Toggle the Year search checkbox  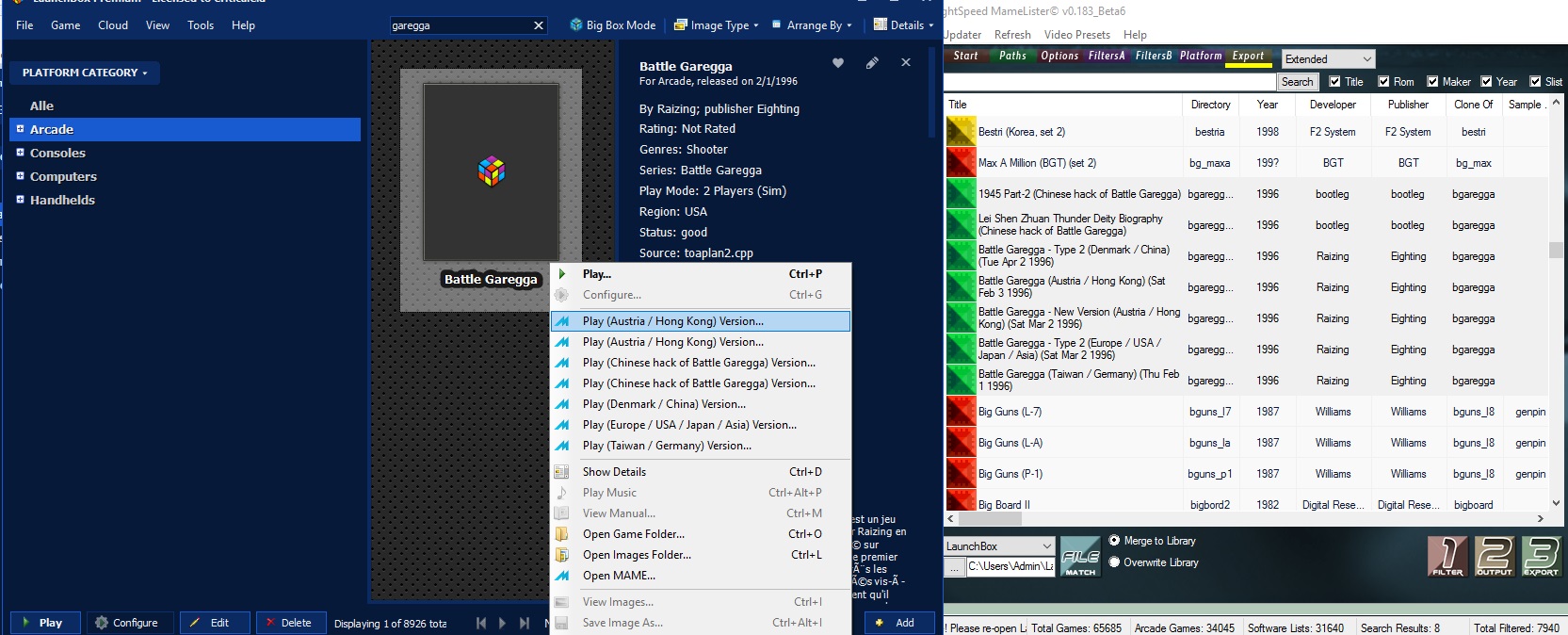pos(1486,82)
